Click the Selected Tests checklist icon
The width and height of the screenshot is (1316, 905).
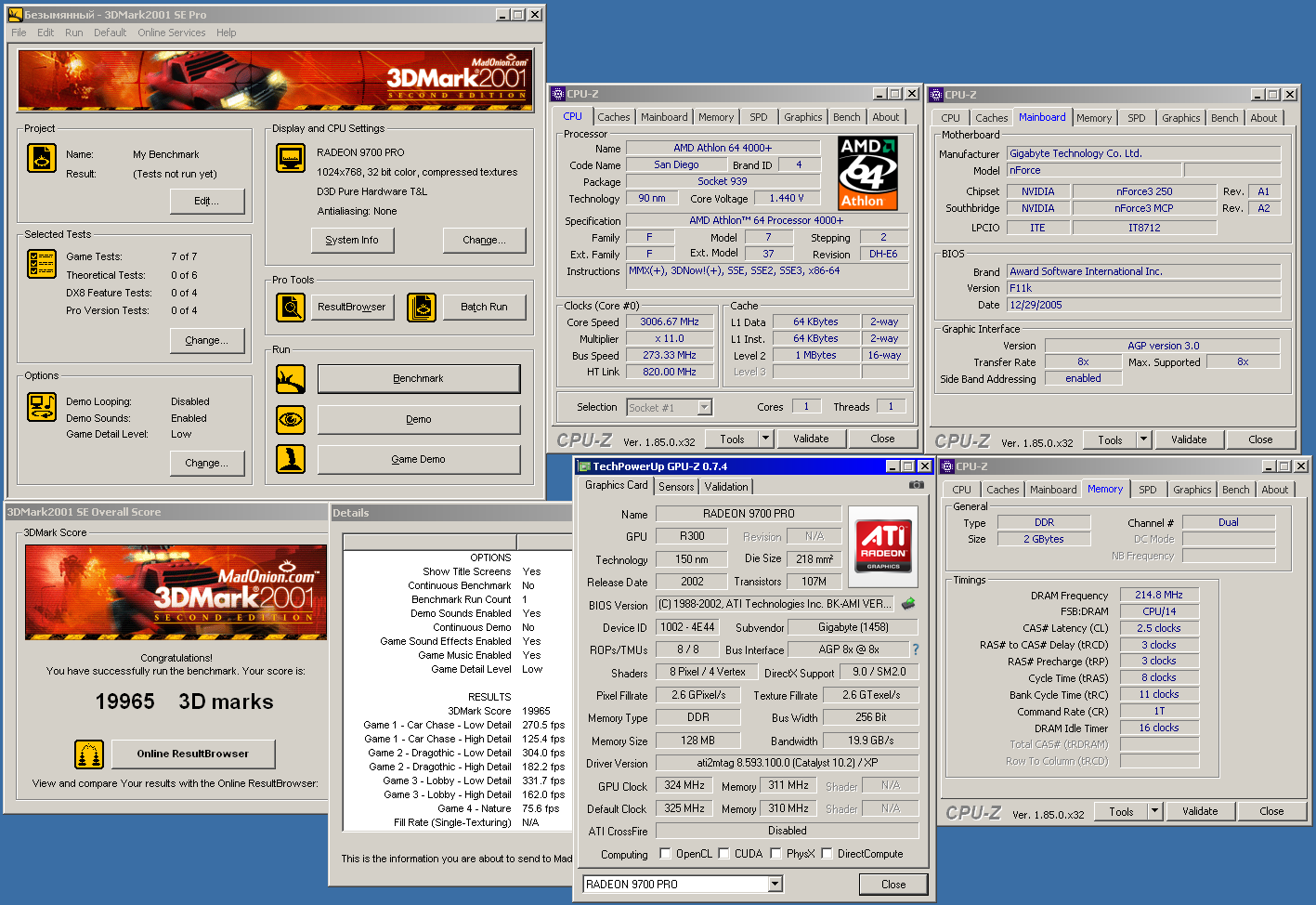pos(42,264)
